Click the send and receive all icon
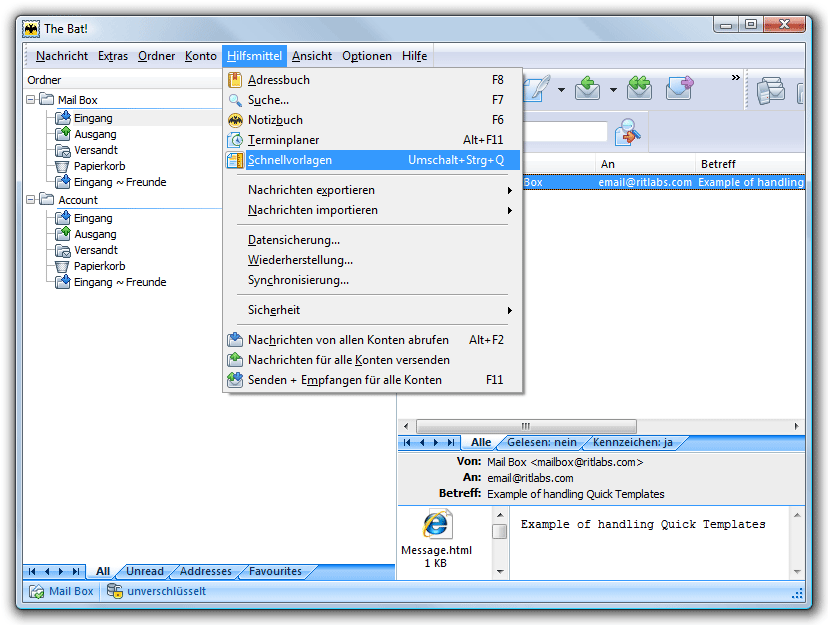 click(235, 380)
